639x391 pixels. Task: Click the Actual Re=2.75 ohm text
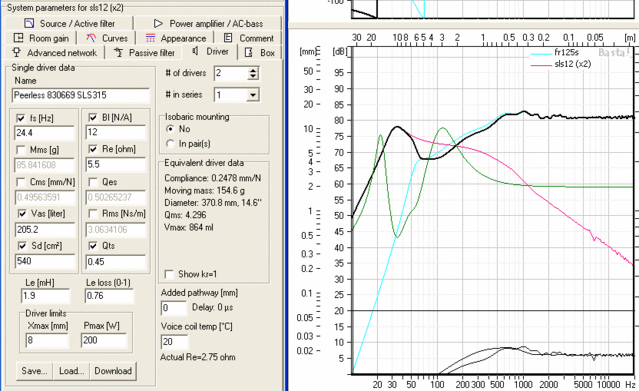coord(198,357)
